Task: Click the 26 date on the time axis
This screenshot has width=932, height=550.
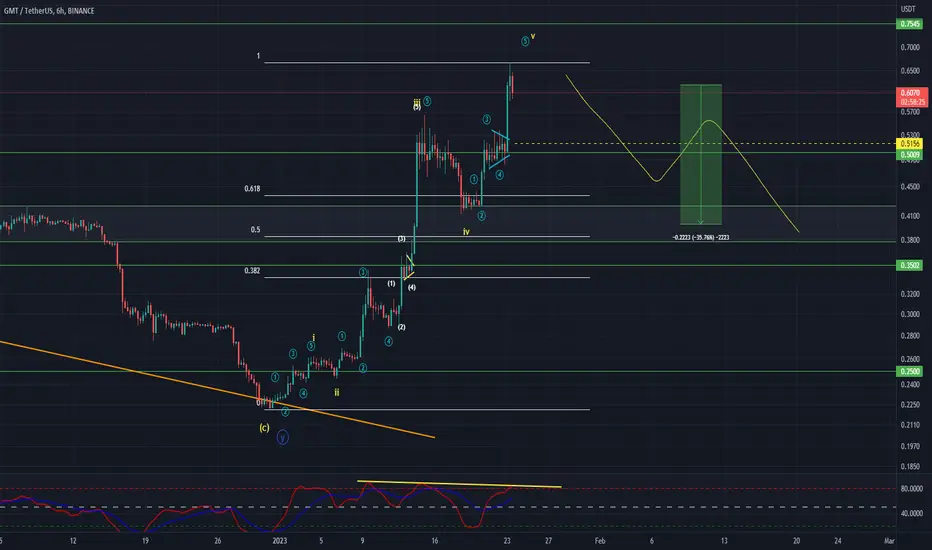Action: 218,540
